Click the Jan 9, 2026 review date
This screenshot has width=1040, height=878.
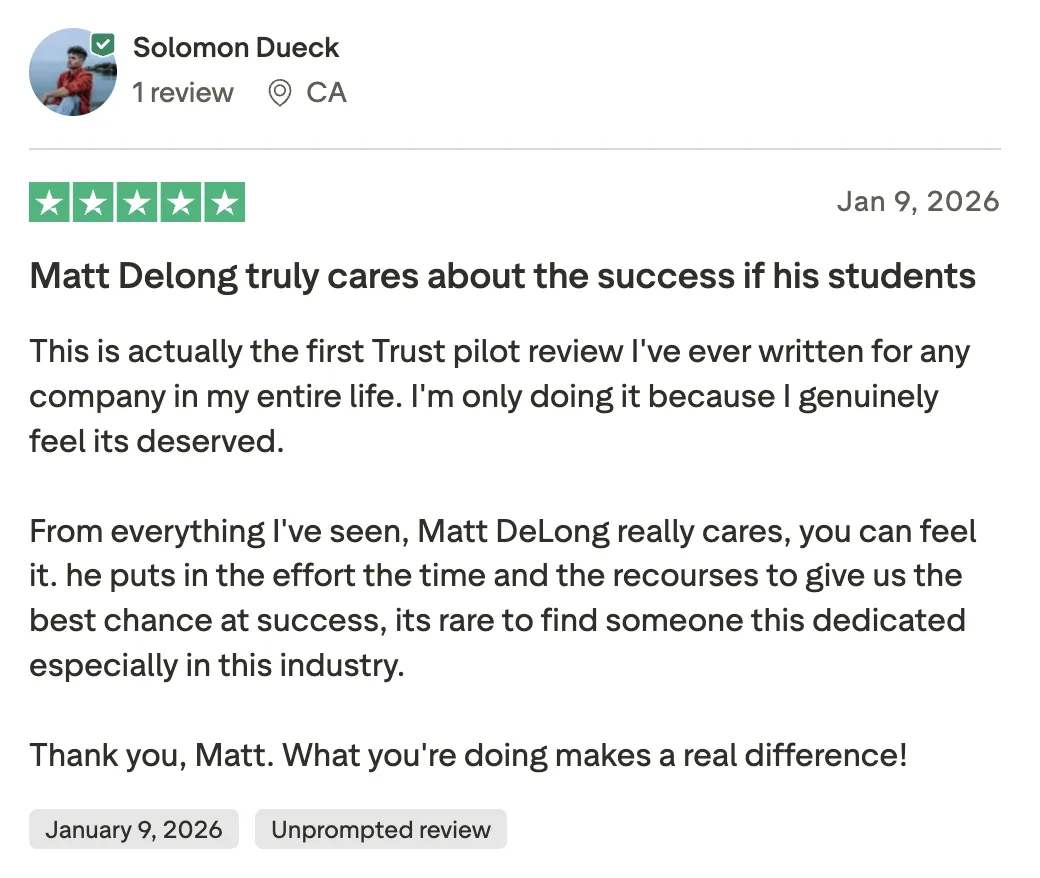point(918,202)
